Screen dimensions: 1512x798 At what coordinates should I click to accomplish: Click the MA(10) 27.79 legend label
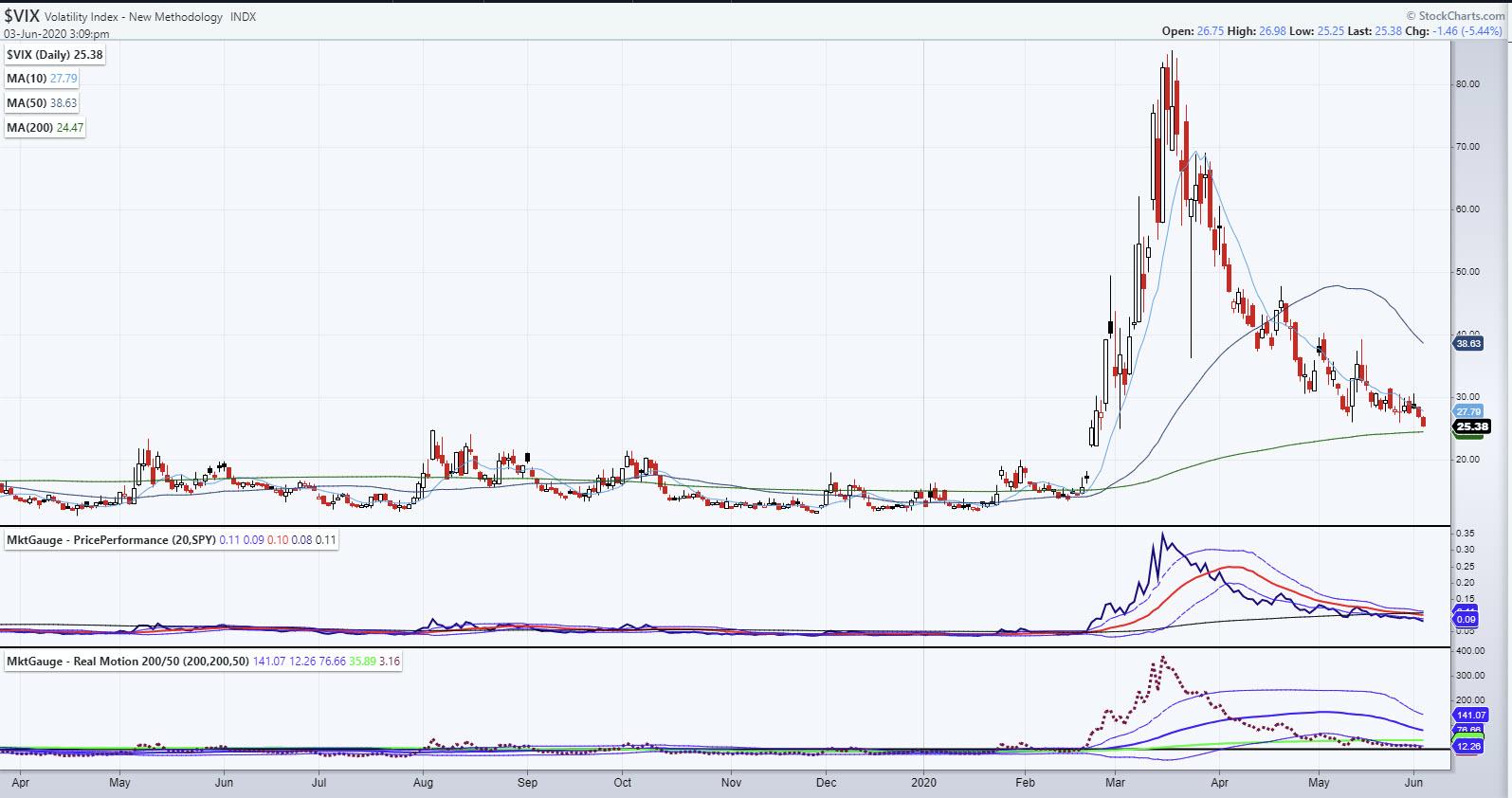click(x=42, y=79)
